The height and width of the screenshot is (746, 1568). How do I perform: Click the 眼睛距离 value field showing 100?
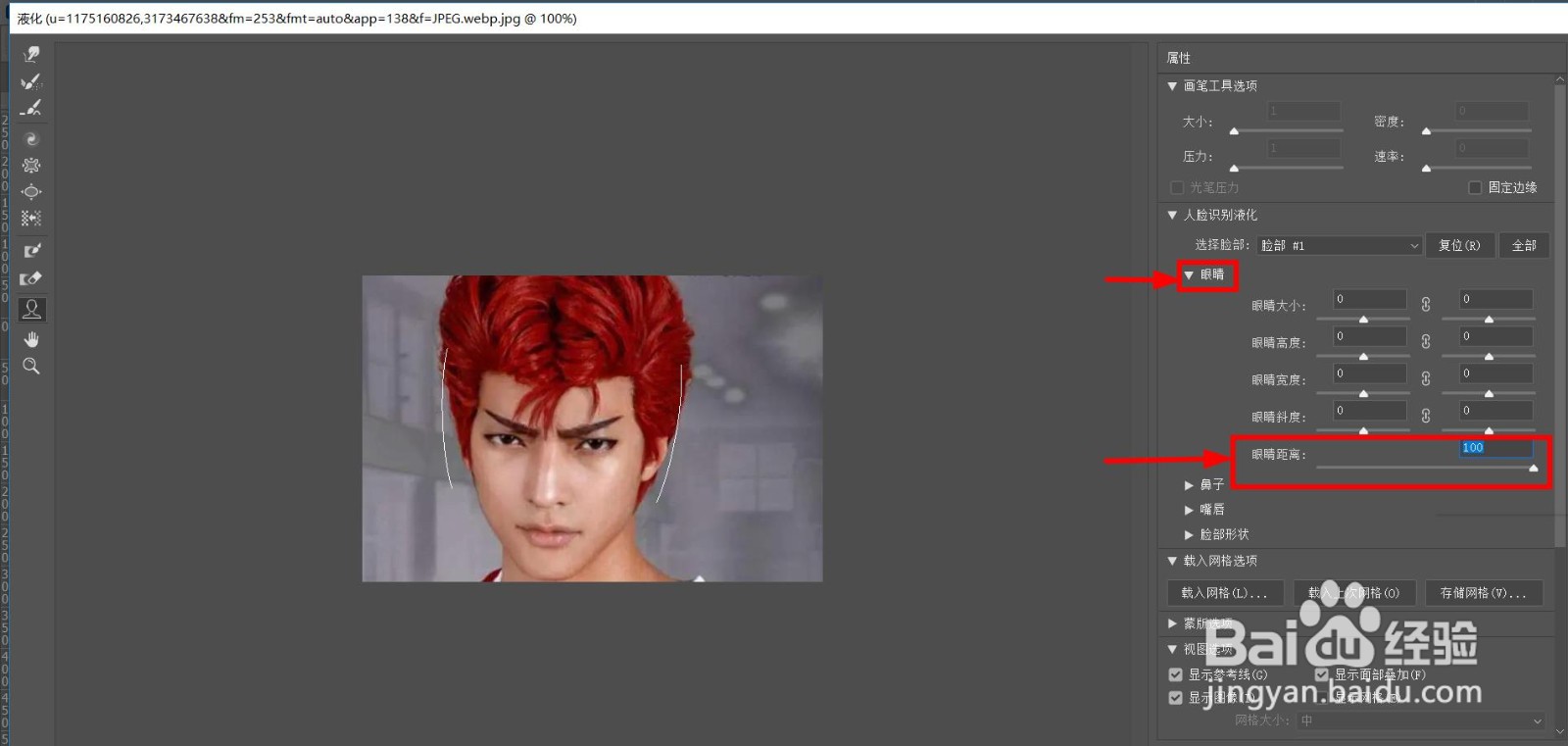click(x=1495, y=448)
